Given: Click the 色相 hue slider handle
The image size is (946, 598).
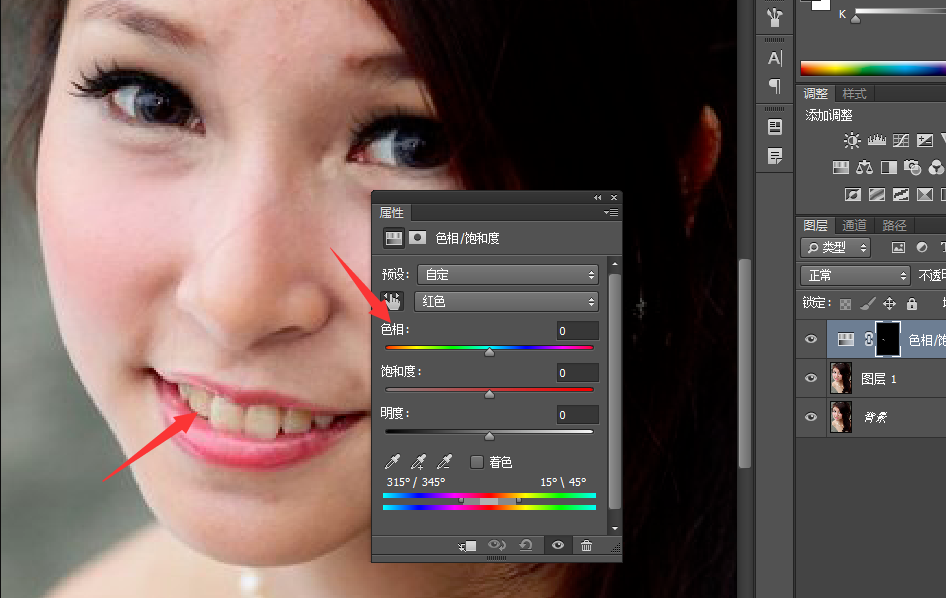Looking at the screenshot, I should pos(489,352).
